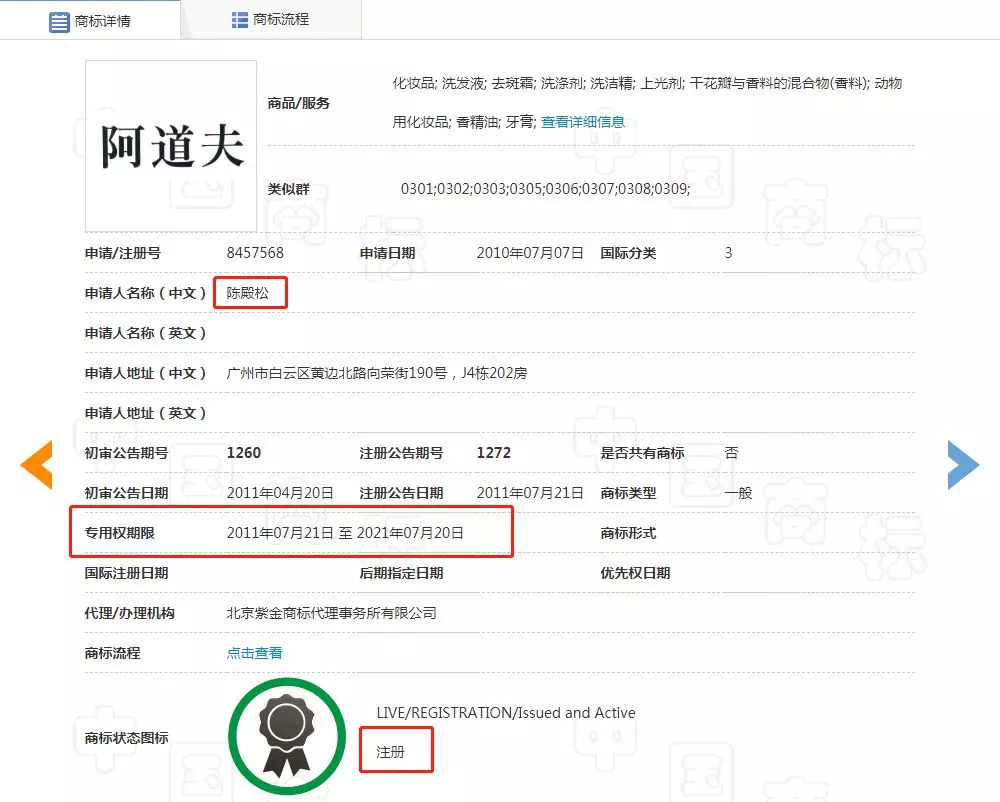Select exclusive right period 2011年07月21日 至 2021年07月20日
The image size is (1000, 802).
345,533
